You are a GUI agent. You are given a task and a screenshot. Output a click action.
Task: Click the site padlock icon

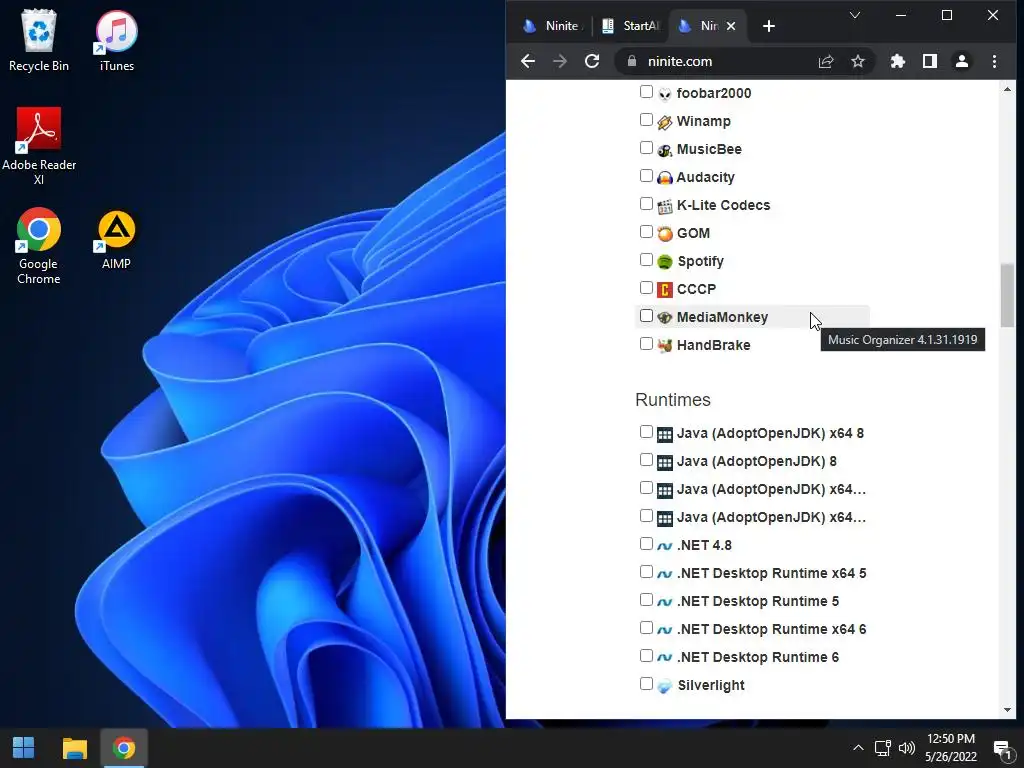632,61
